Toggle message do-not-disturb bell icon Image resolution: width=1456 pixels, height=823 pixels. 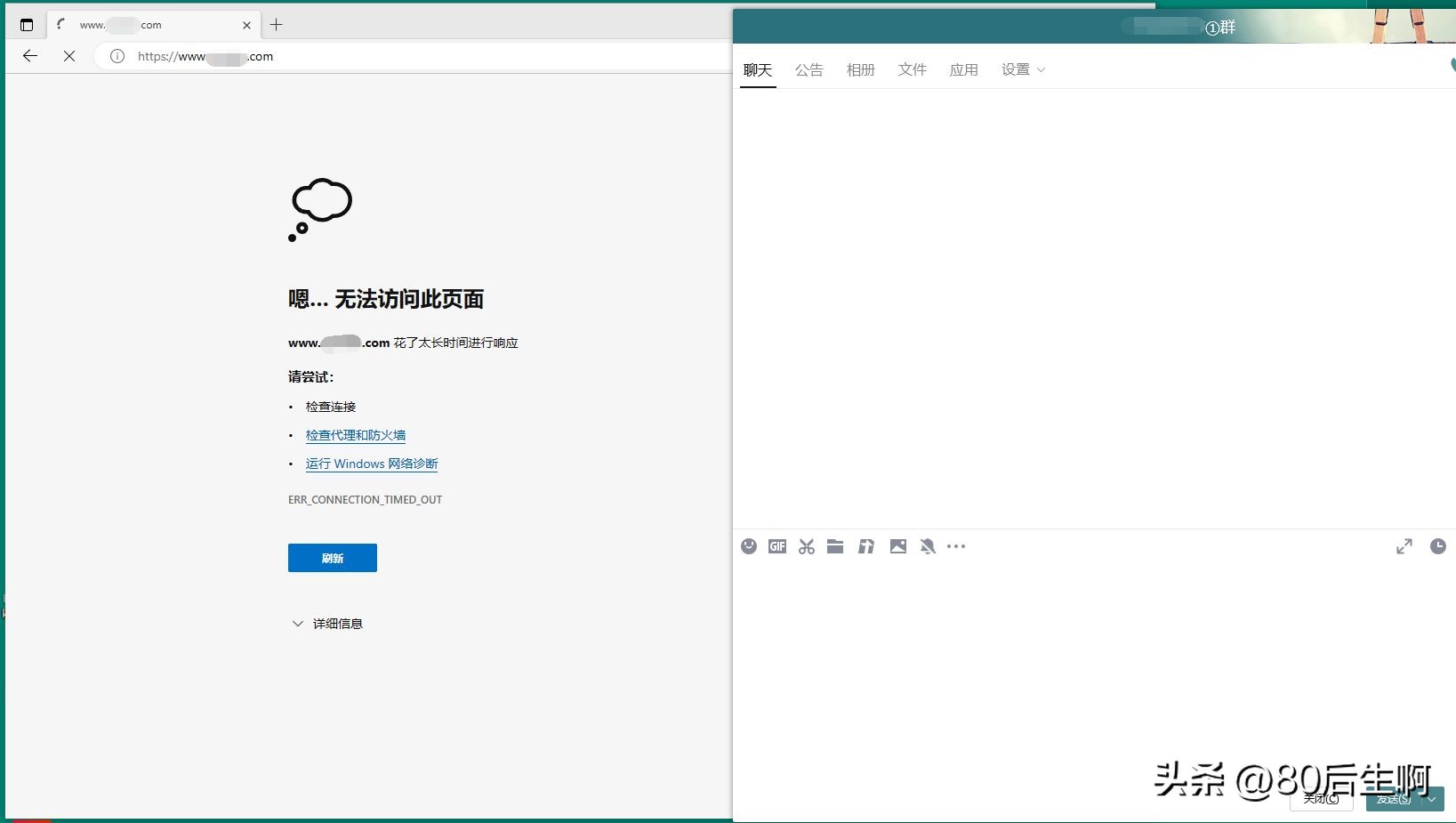(928, 546)
